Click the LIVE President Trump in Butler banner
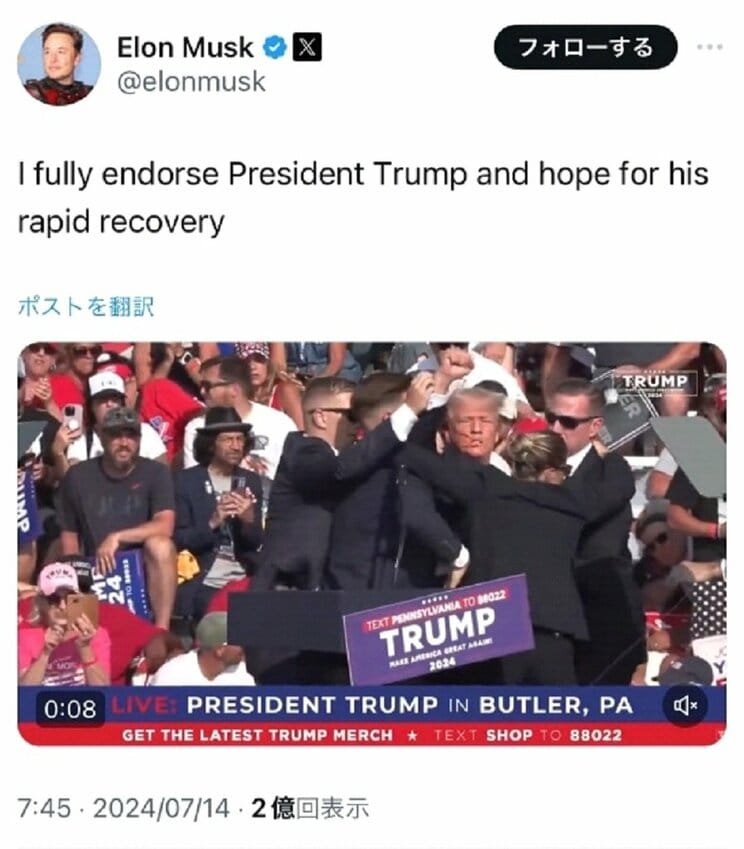The height and width of the screenshot is (849, 744). 372,706
